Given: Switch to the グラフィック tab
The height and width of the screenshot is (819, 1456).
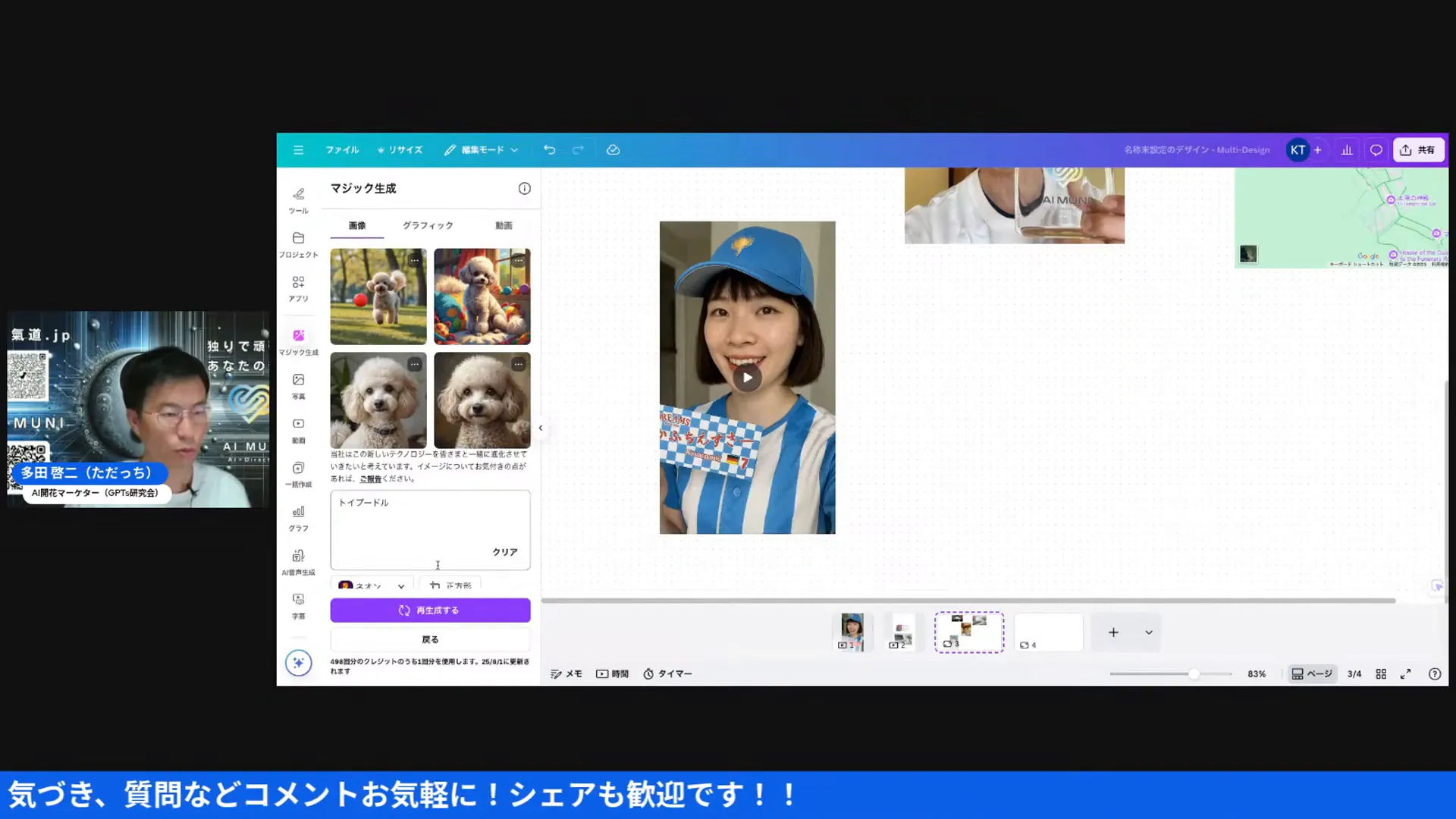Looking at the screenshot, I should point(428,225).
